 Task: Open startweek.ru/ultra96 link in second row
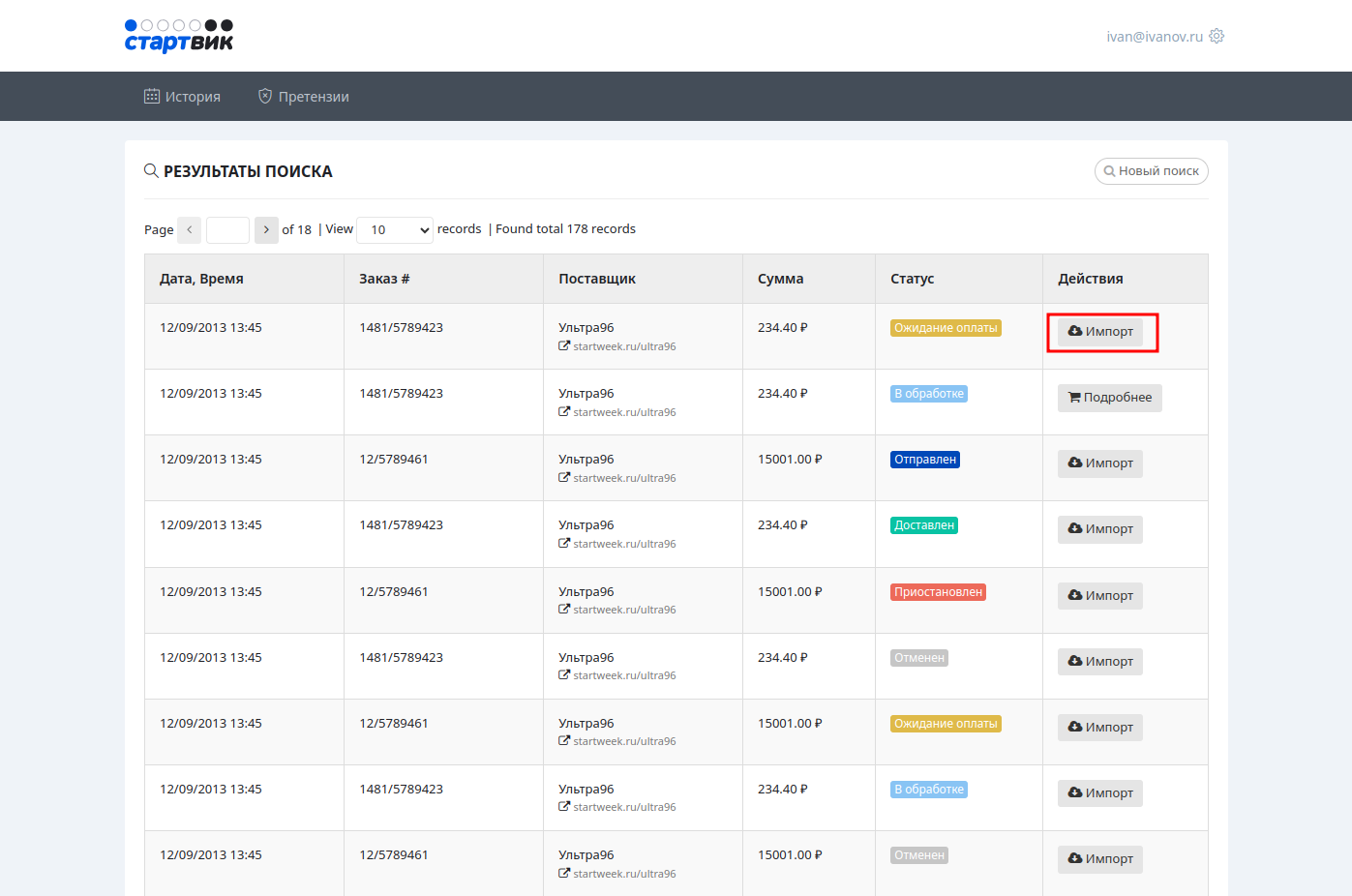tap(624, 412)
